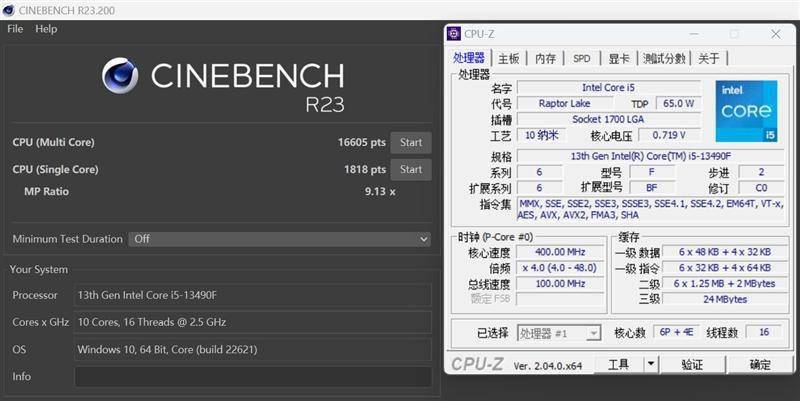The height and width of the screenshot is (401, 800).
Task: Open the Help menu in Cinebench
Action: [x=46, y=29]
